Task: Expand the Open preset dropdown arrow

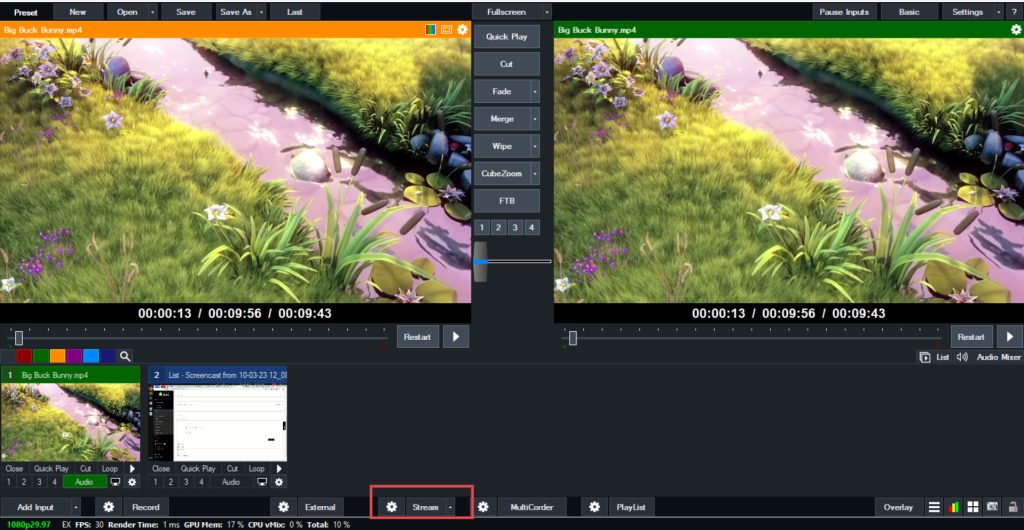Action: tap(153, 12)
